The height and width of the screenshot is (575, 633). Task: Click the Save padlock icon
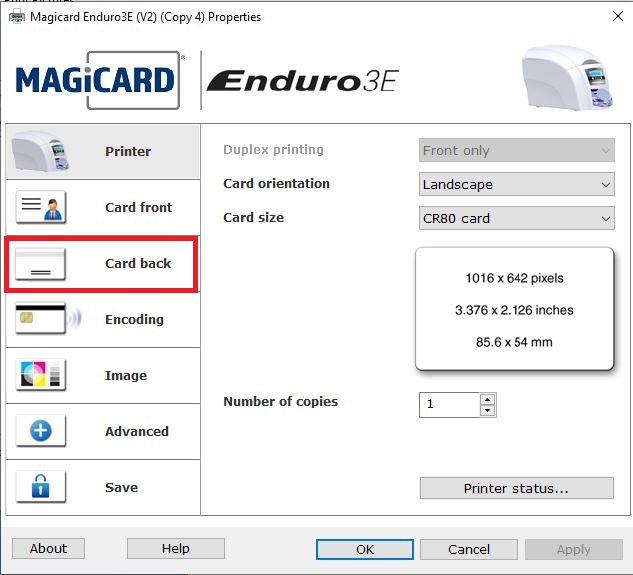coord(40,486)
